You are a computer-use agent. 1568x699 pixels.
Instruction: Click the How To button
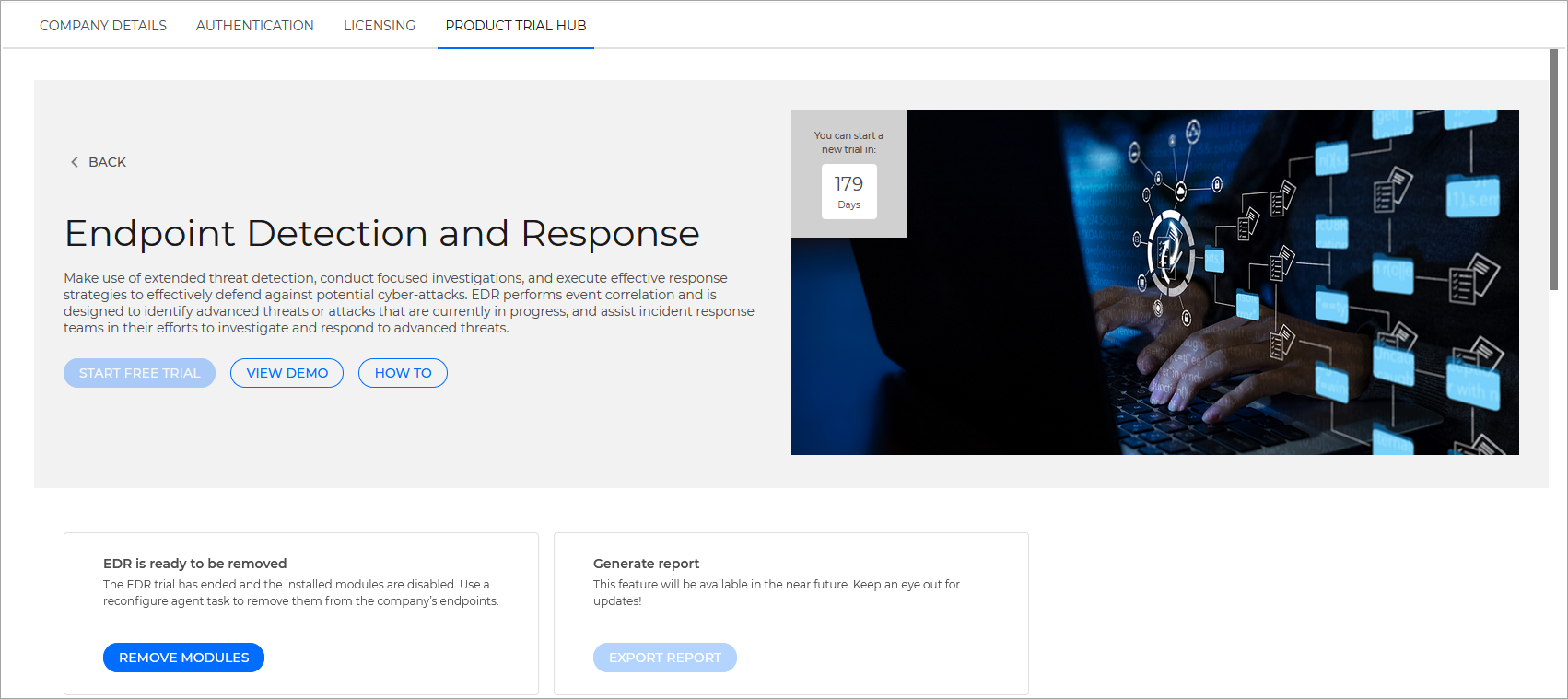point(403,373)
